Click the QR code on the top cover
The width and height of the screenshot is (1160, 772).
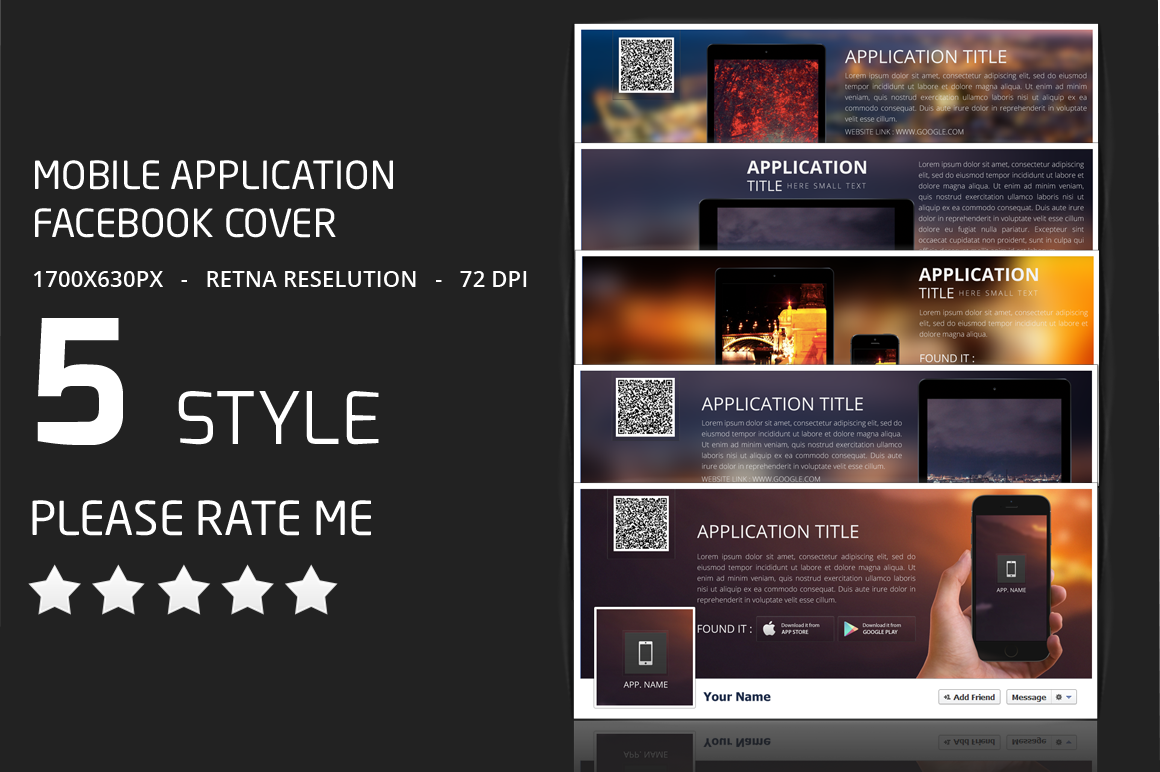tap(646, 66)
